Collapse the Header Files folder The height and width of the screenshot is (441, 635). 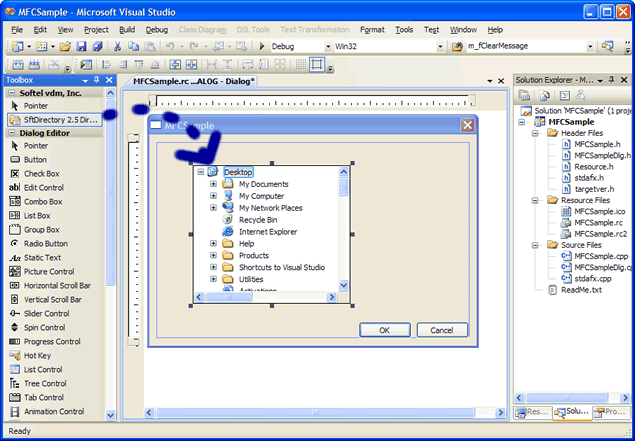tap(536, 132)
